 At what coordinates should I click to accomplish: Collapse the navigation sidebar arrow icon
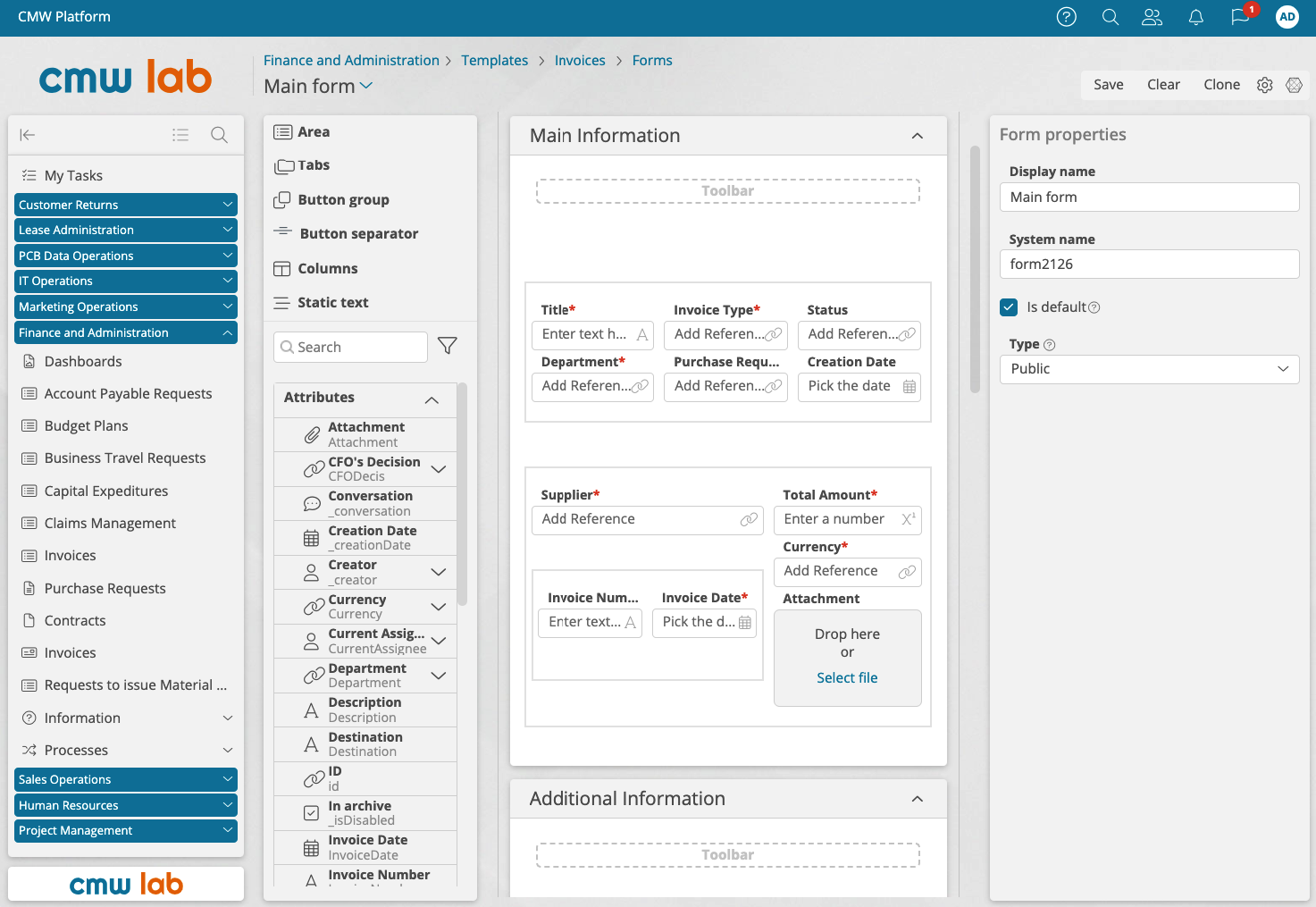click(28, 135)
